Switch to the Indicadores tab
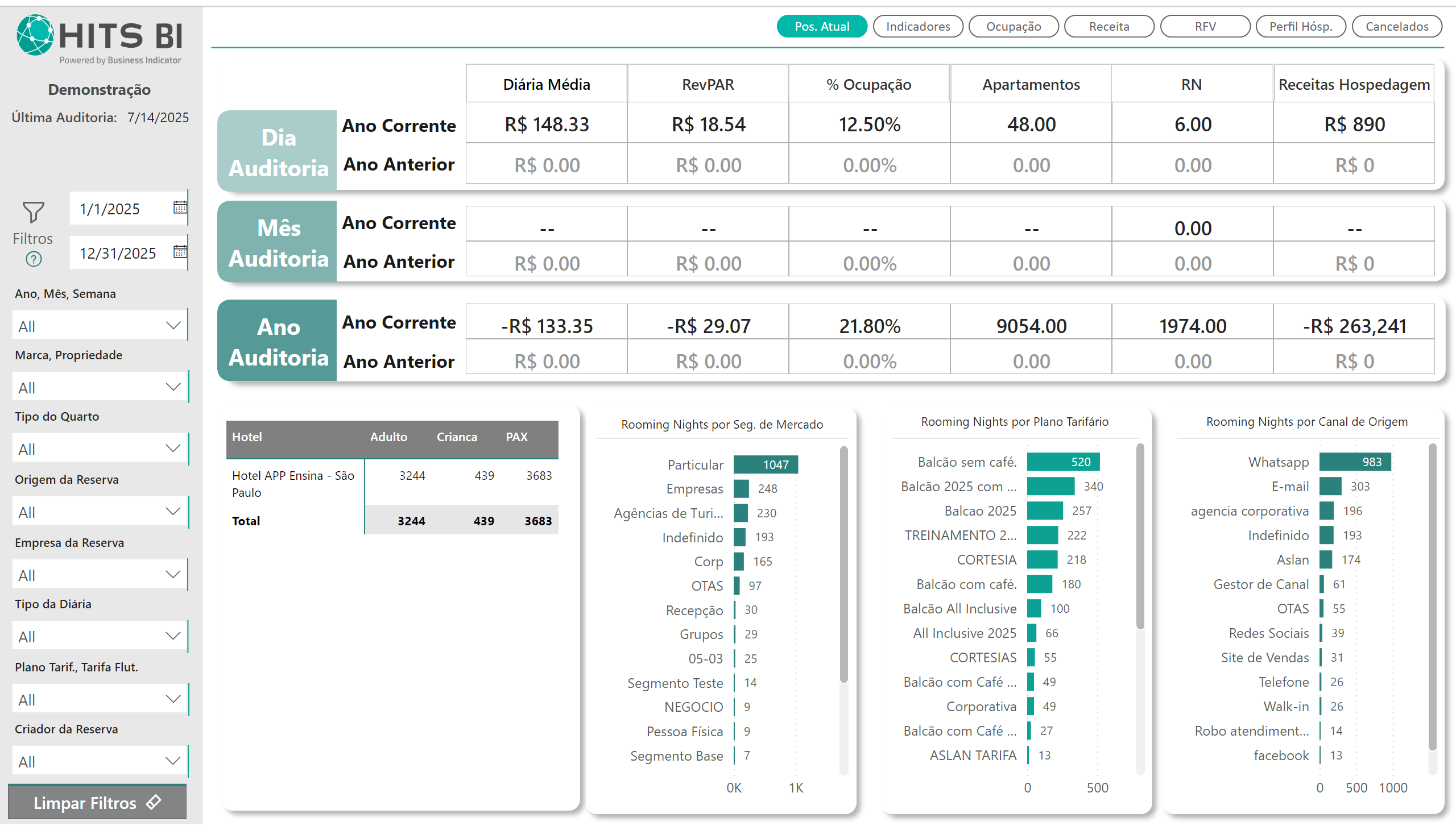The width and height of the screenshot is (1456, 830). 917,26
